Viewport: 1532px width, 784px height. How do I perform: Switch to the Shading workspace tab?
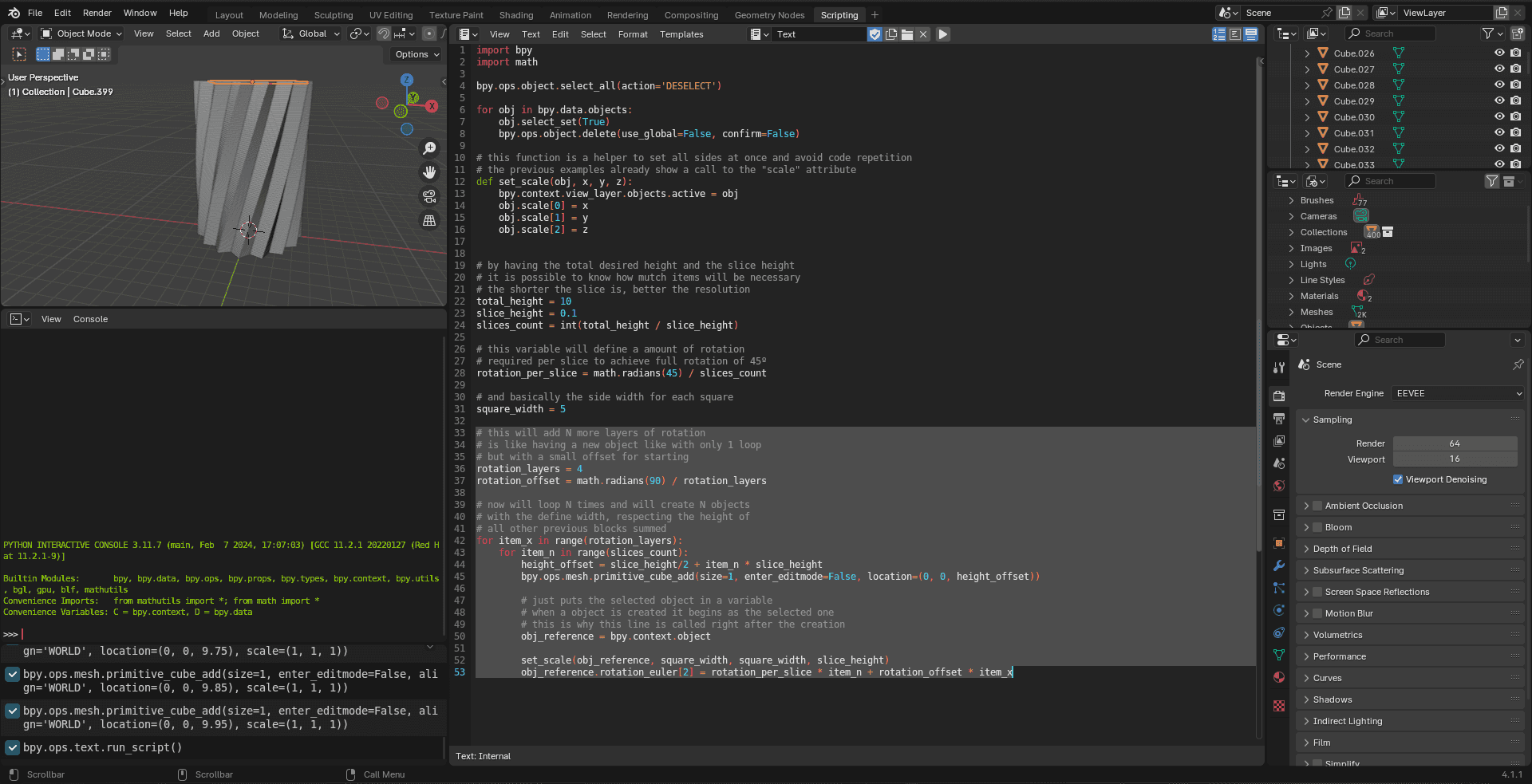coord(515,15)
